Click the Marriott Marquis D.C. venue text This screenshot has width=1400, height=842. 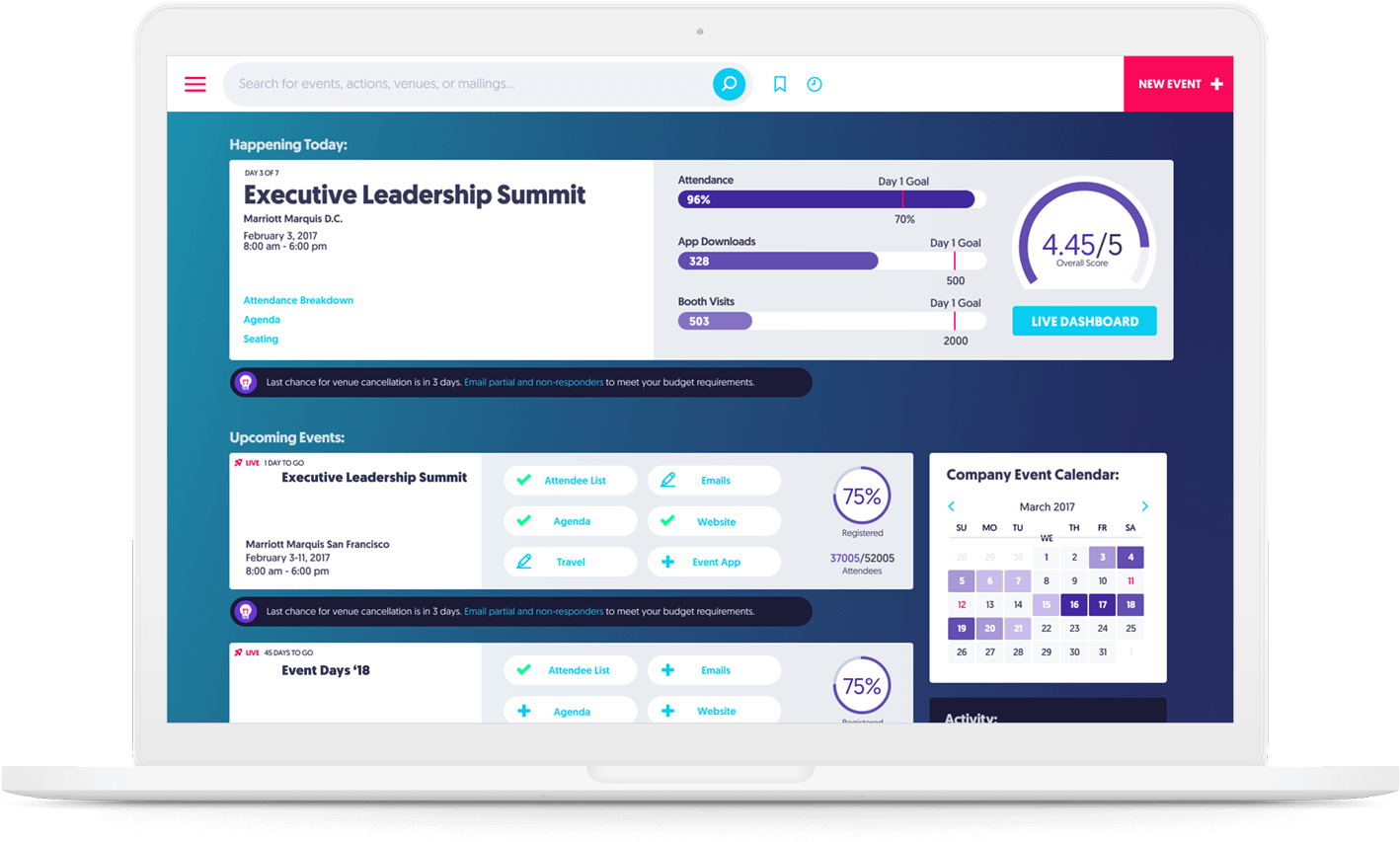293,219
